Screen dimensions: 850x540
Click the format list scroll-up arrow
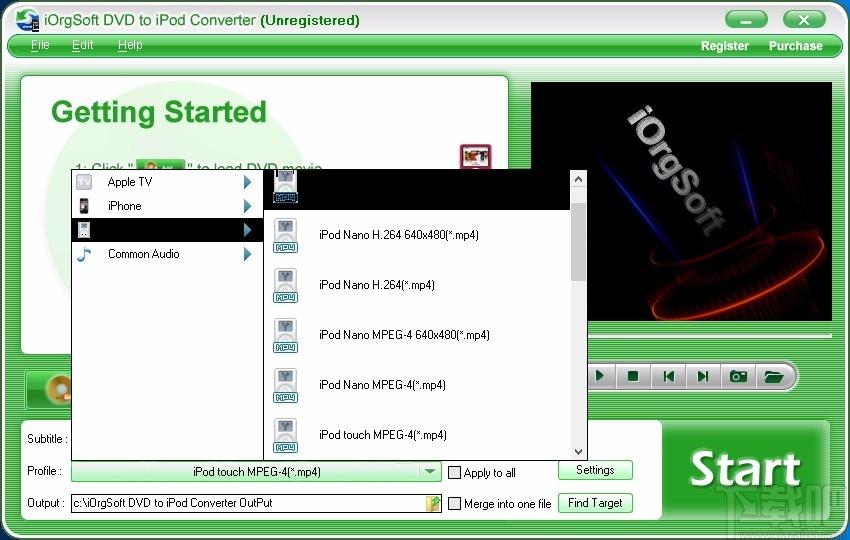pos(578,179)
